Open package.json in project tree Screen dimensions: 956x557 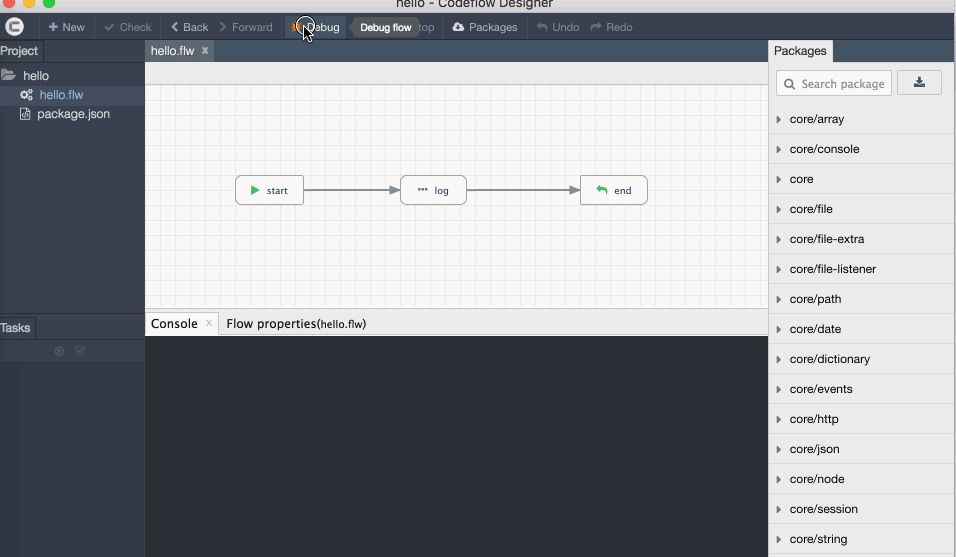(72, 114)
